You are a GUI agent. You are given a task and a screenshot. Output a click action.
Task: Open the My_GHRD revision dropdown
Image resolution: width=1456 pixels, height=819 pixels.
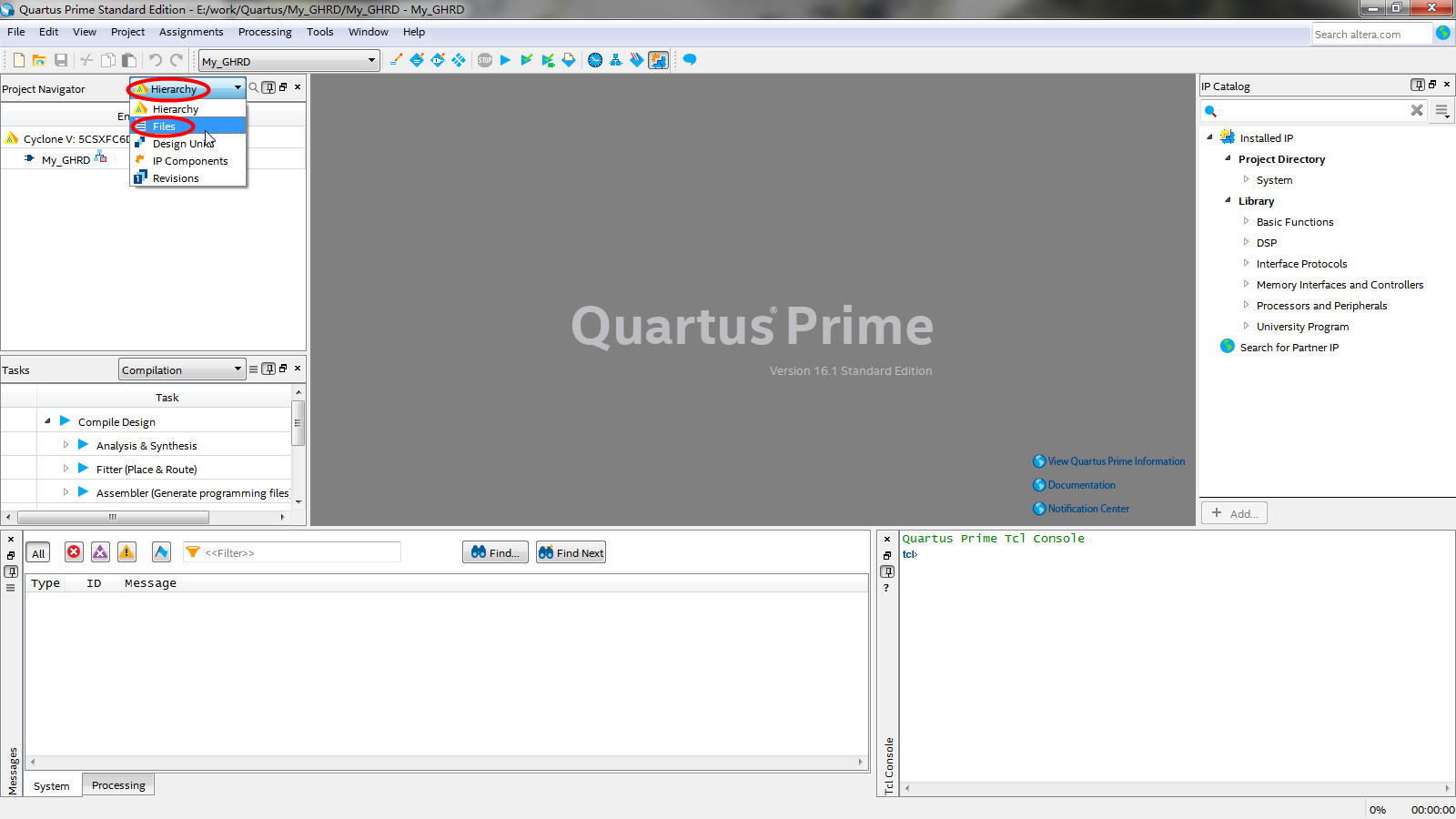(288, 61)
